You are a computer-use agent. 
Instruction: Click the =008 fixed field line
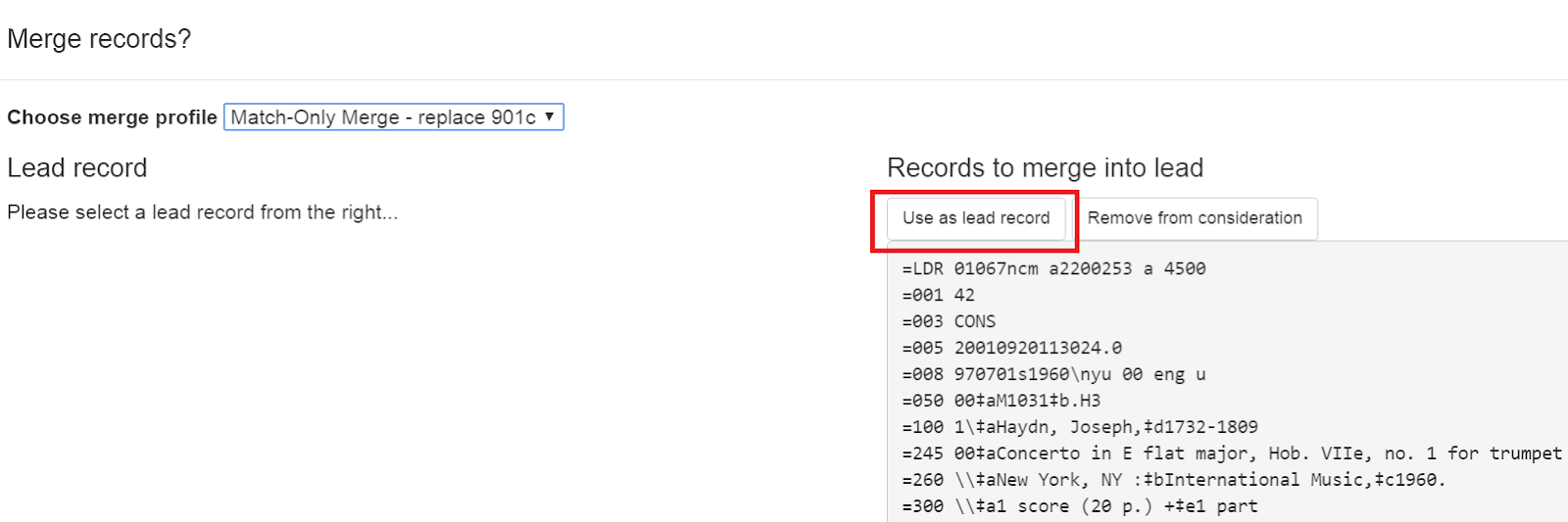(x=1053, y=374)
